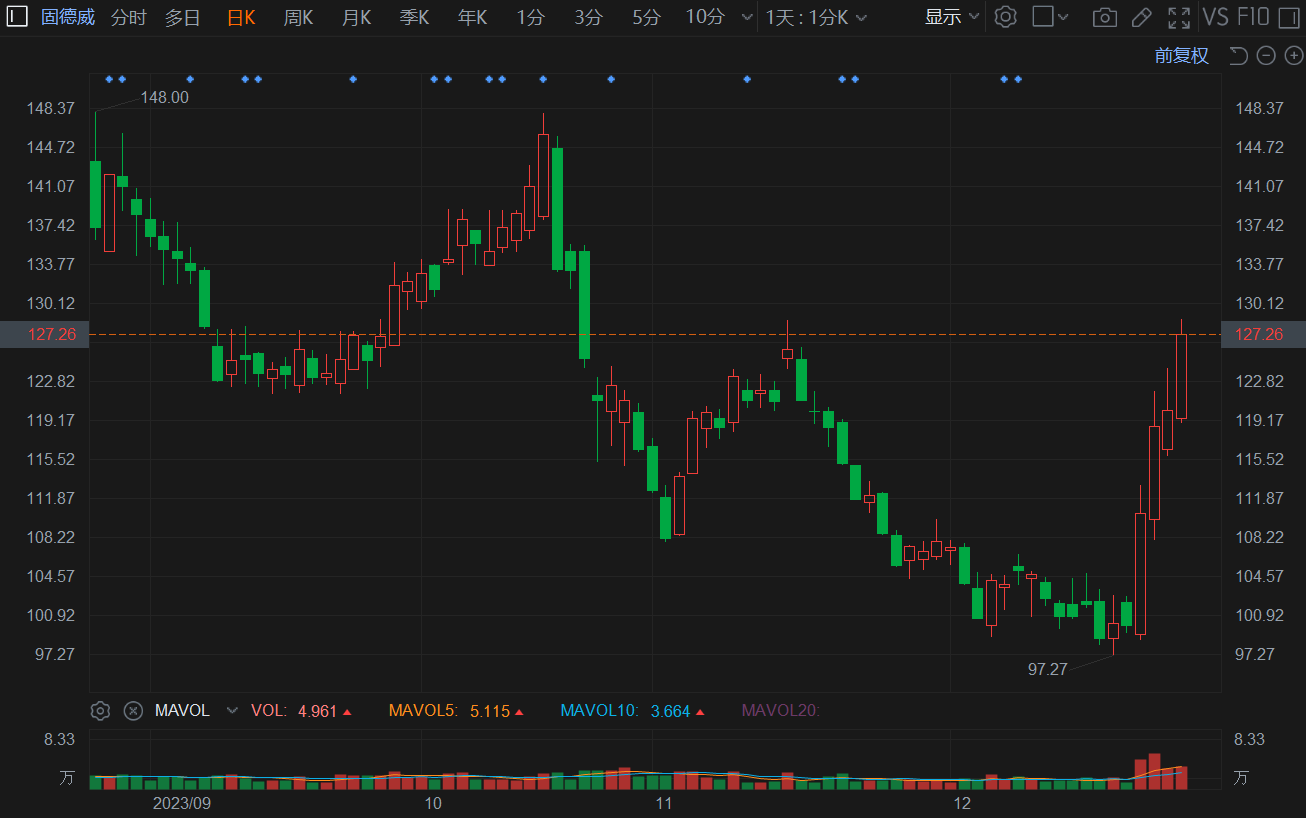This screenshot has height=818, width=1306.
Task: Click the latest red candlestick at 127.26
Action: (x=1181, y=376)
